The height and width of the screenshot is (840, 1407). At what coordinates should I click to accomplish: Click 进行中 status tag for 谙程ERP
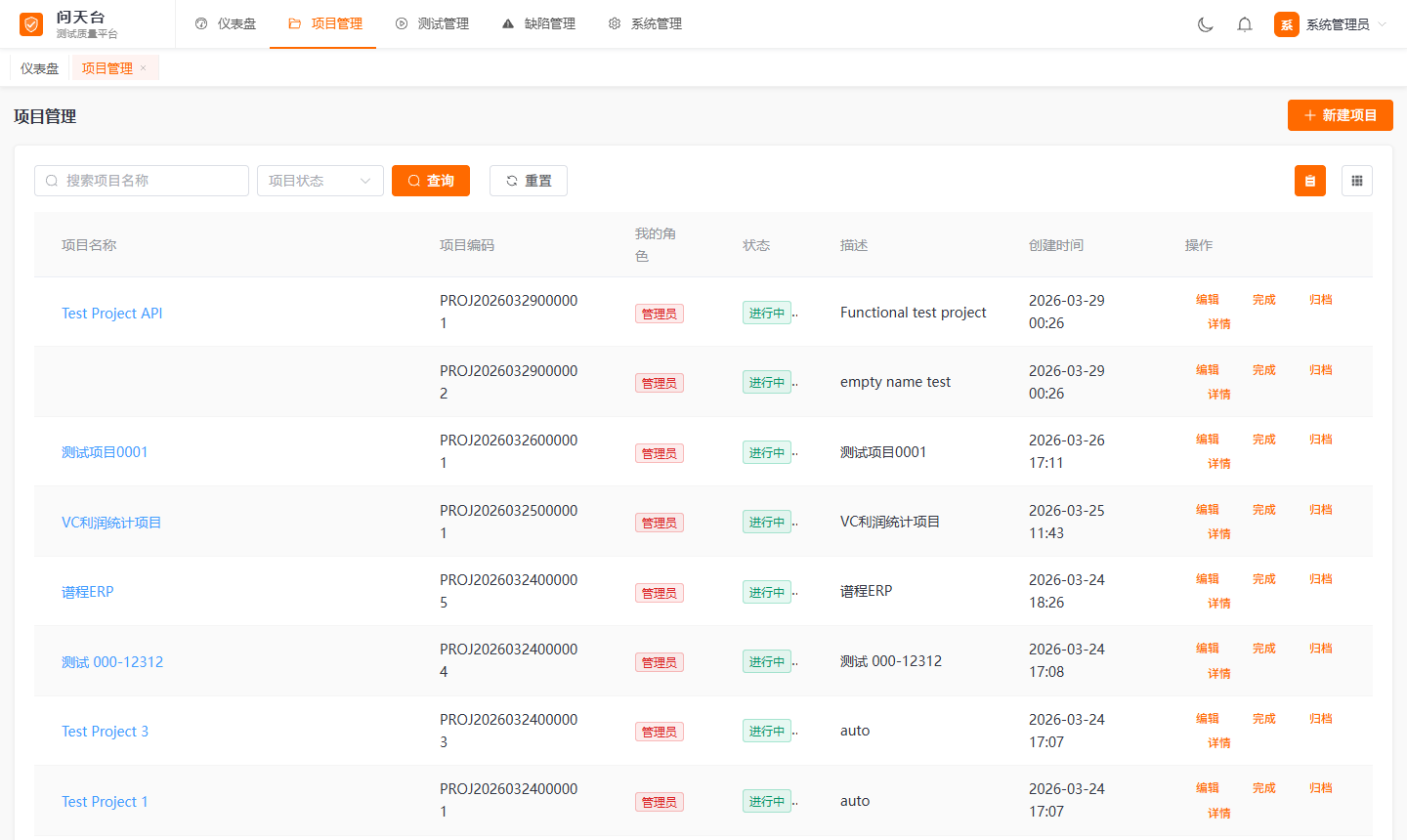pos(767,593)
